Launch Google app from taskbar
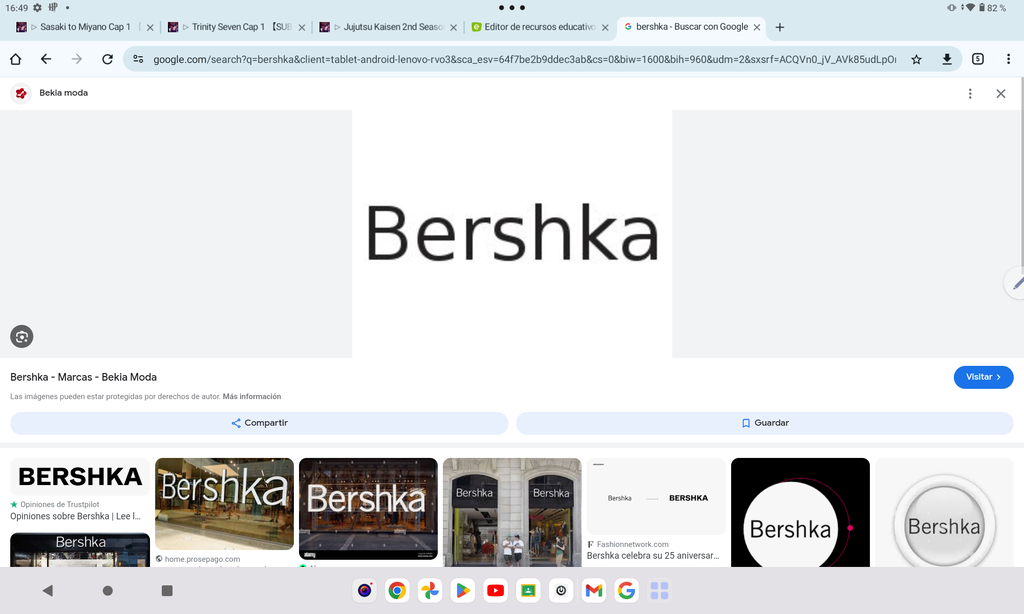 626,590
